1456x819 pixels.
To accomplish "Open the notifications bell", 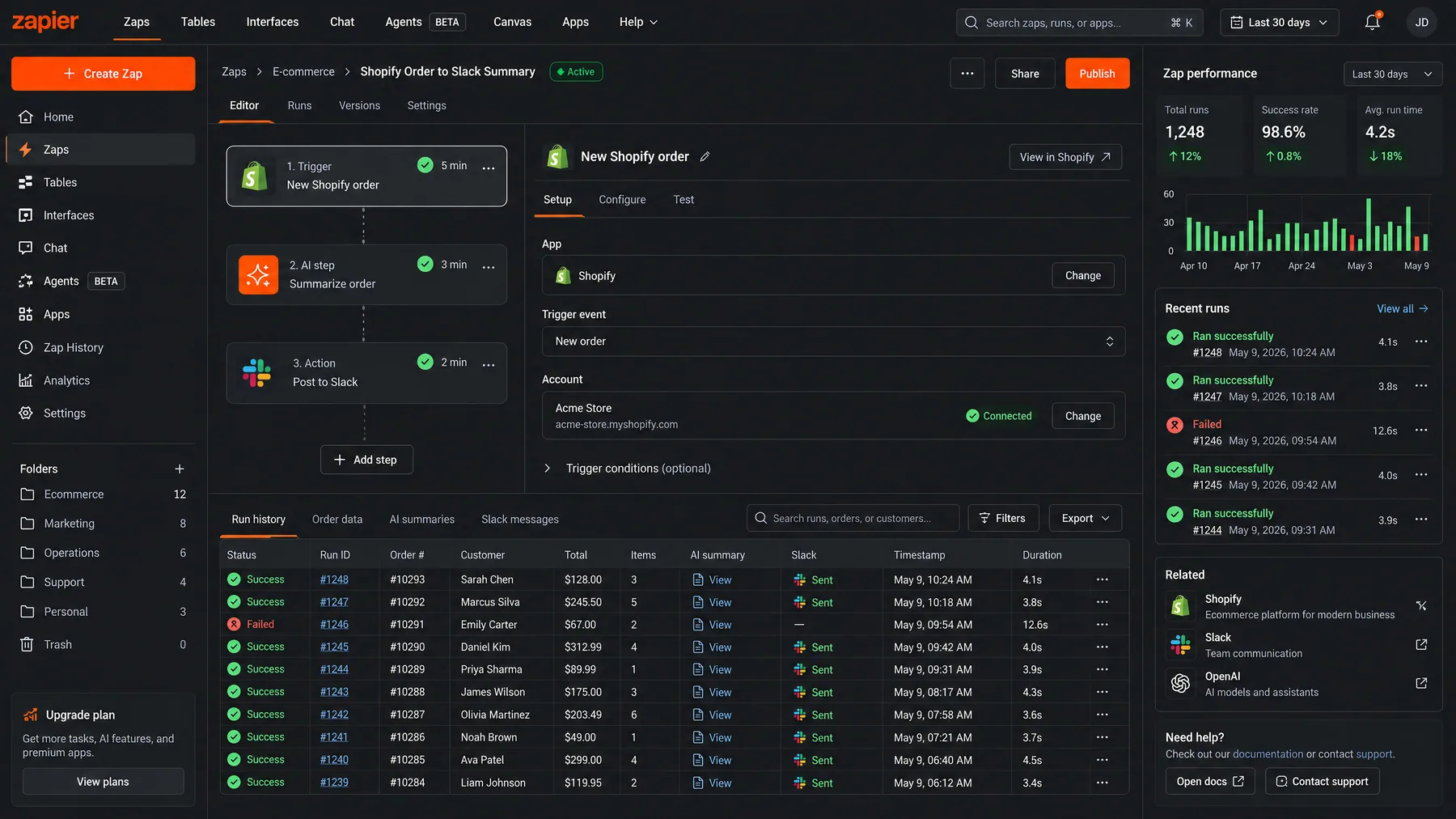I will (x=1373, y=23).
